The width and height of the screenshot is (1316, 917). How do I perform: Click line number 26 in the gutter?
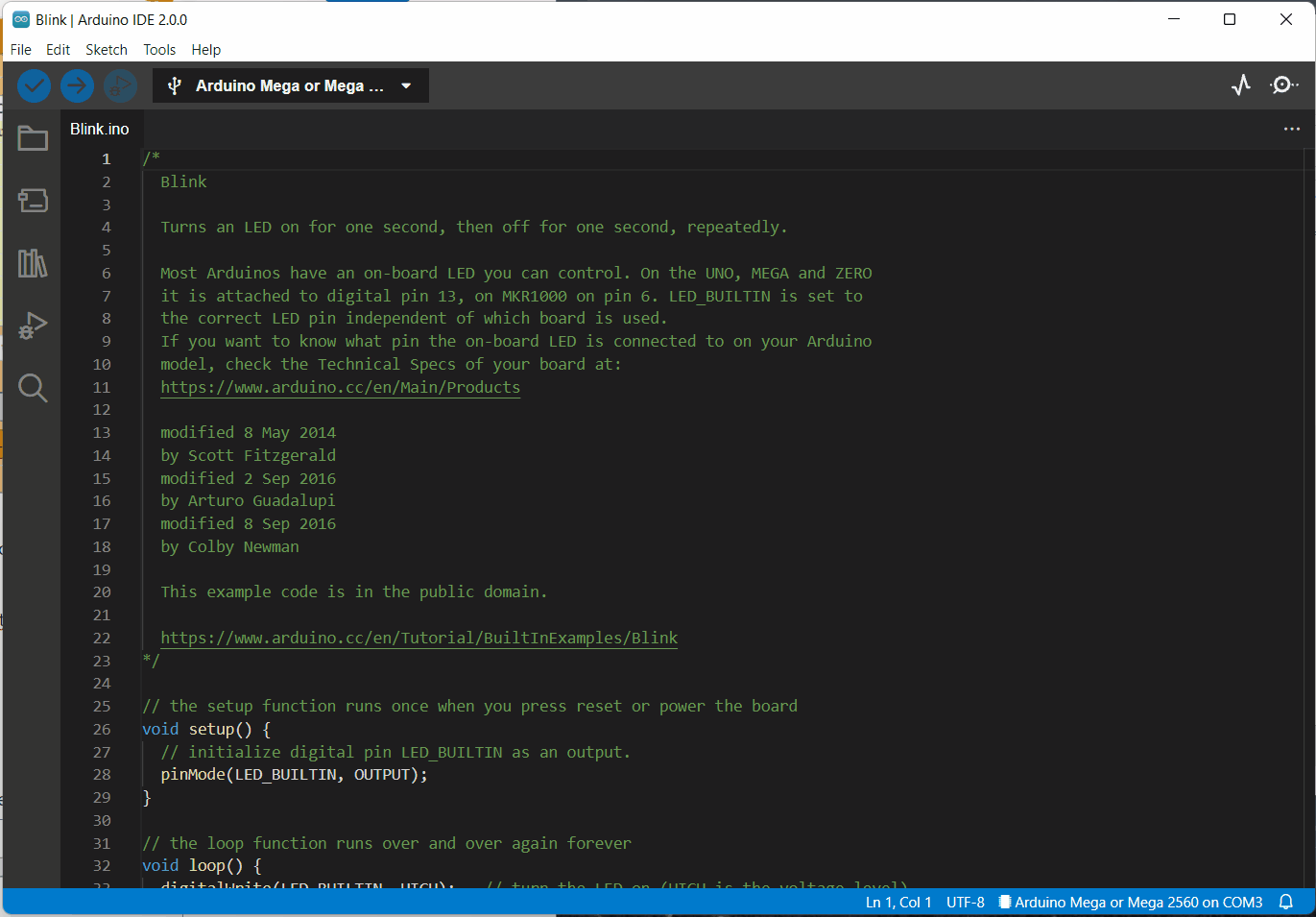coord(102,729)
